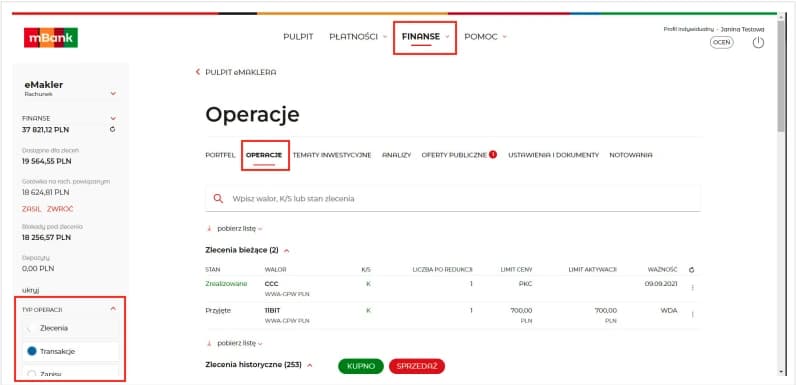796x385 pixels.
Task: Click the search magnifier icon
Action: [x=218, y=199]
